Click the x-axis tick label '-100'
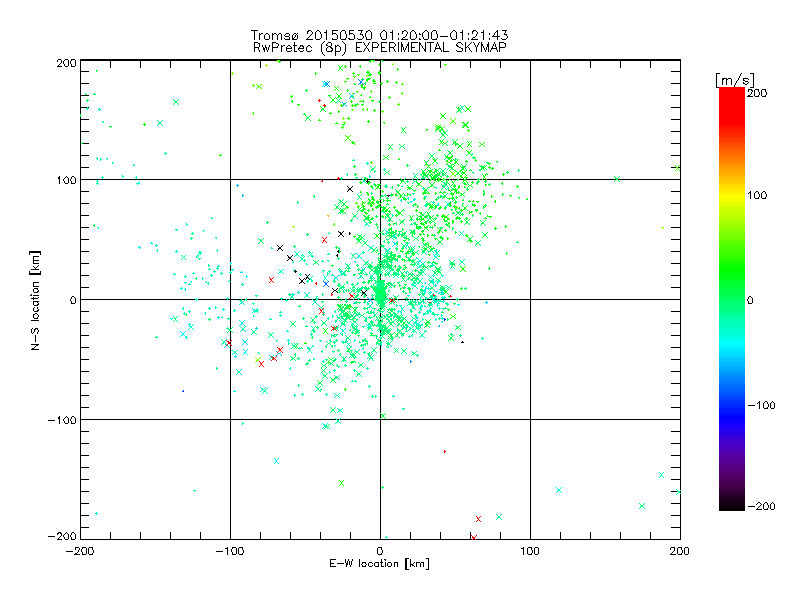This screenshot has width=800, height=600. (230, 551)
